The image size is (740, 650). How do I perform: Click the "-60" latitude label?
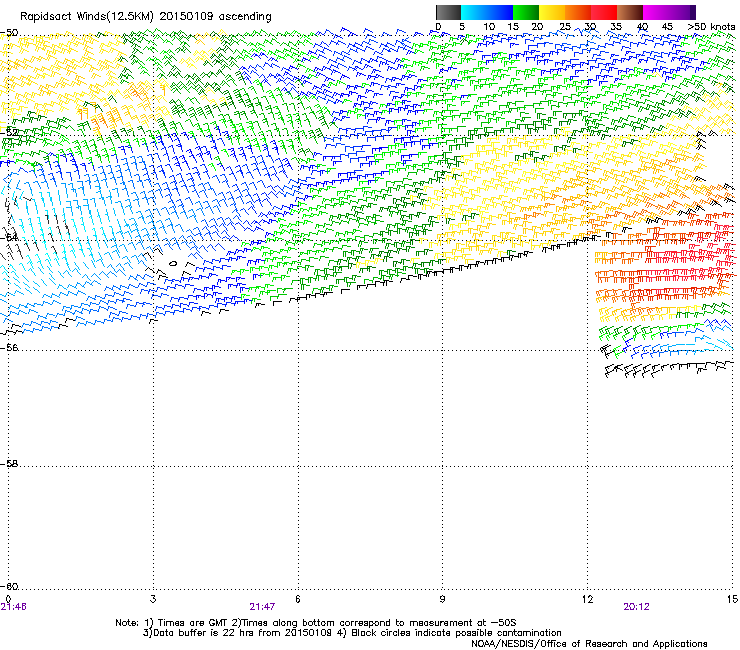[x=9, y=586]
